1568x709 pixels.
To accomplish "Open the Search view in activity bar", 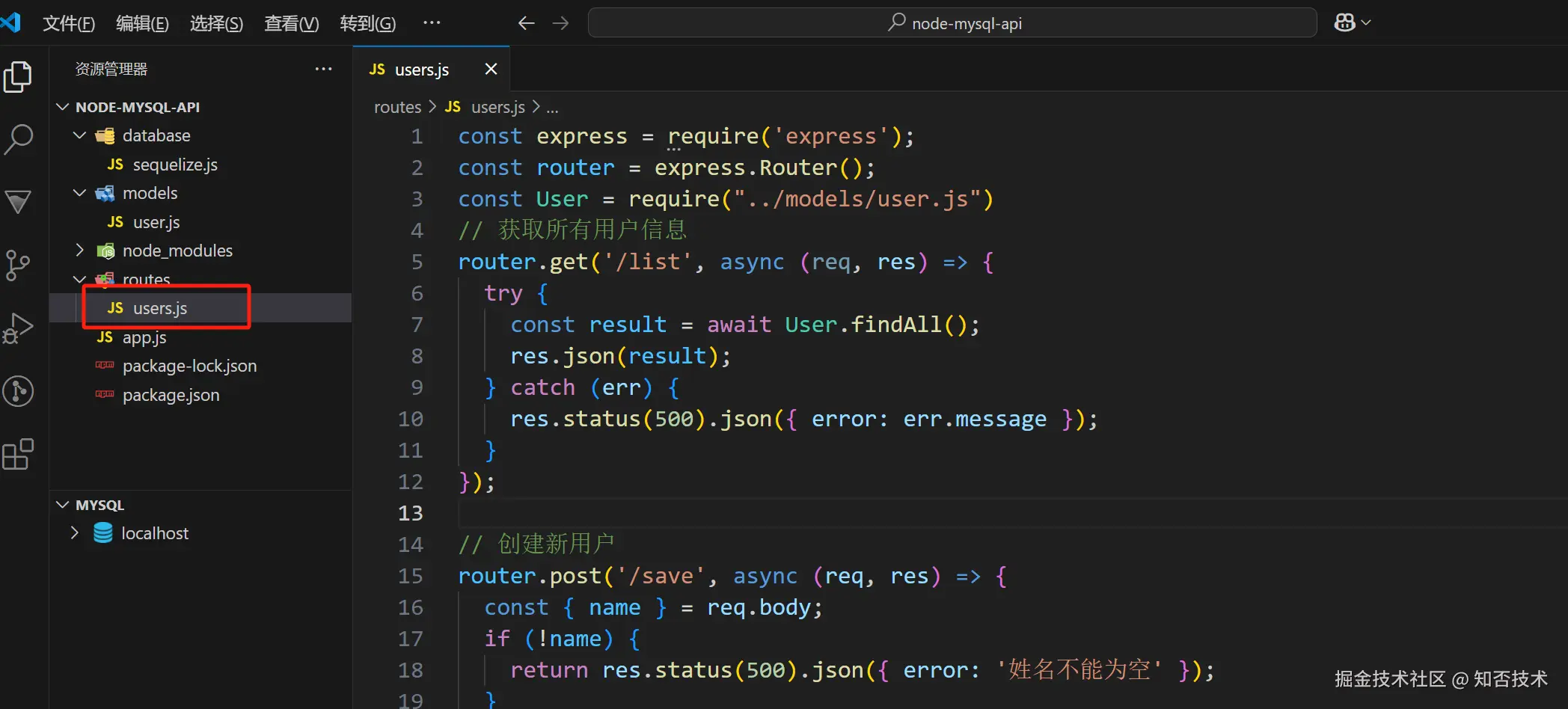I will click(18, 139).
